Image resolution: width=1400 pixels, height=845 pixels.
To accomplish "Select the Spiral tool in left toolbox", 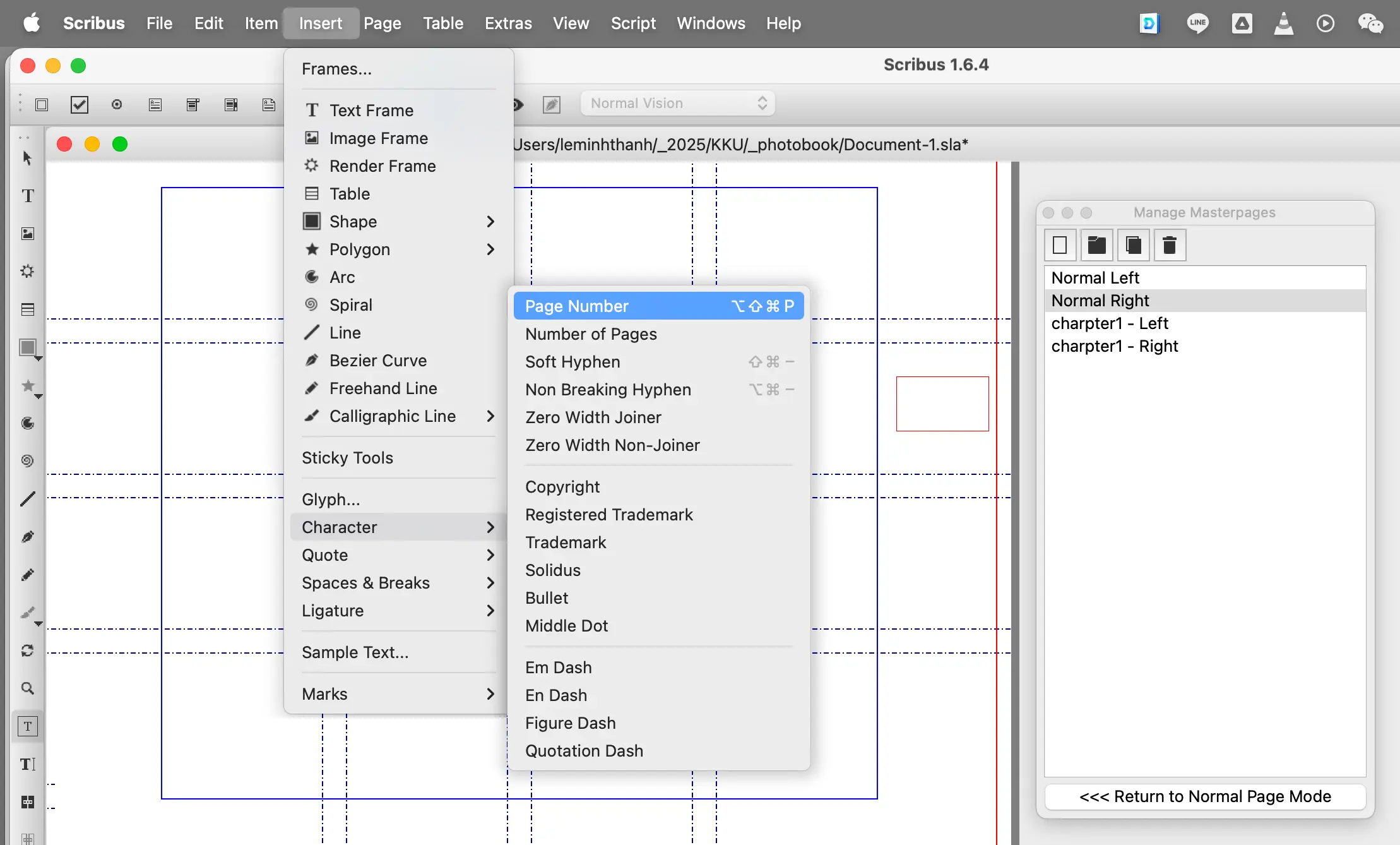I will click(27, 460).
